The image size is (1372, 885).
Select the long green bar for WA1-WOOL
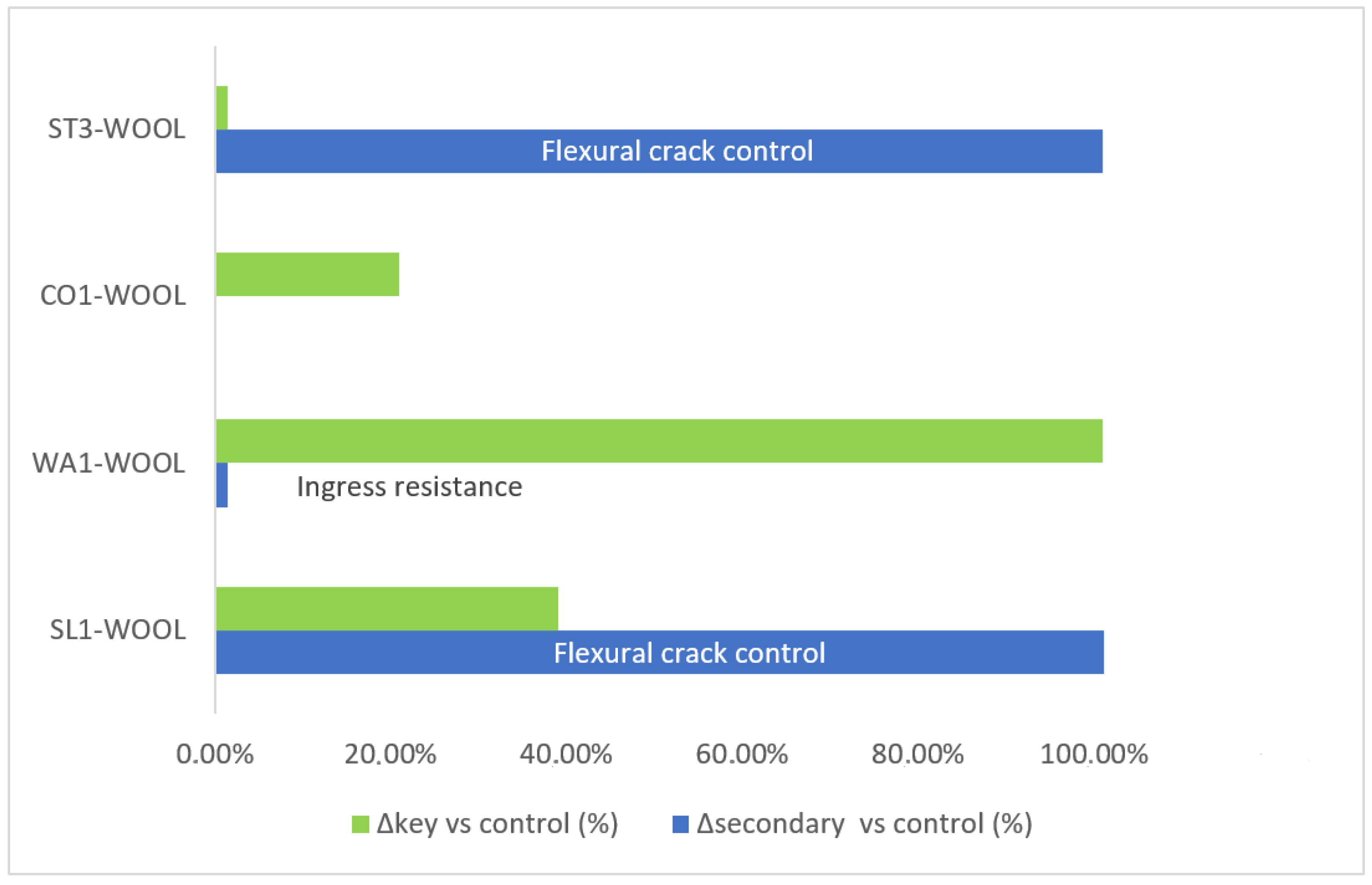659,441
